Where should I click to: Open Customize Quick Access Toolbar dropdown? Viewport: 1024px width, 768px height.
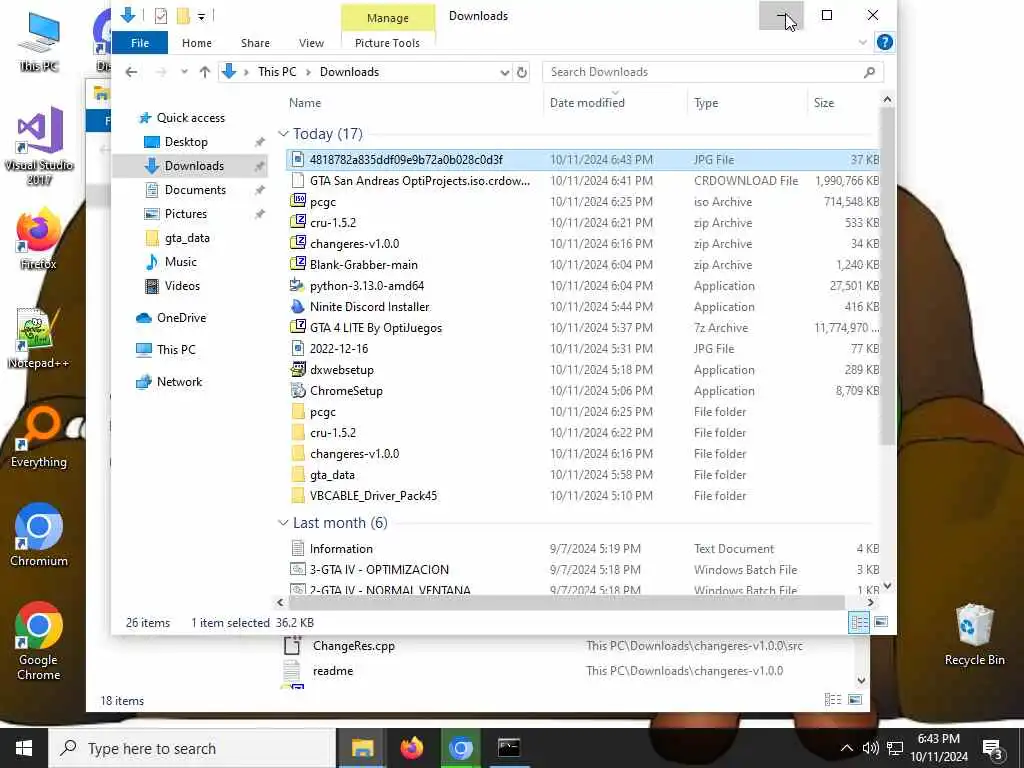[x=202, y=16]
